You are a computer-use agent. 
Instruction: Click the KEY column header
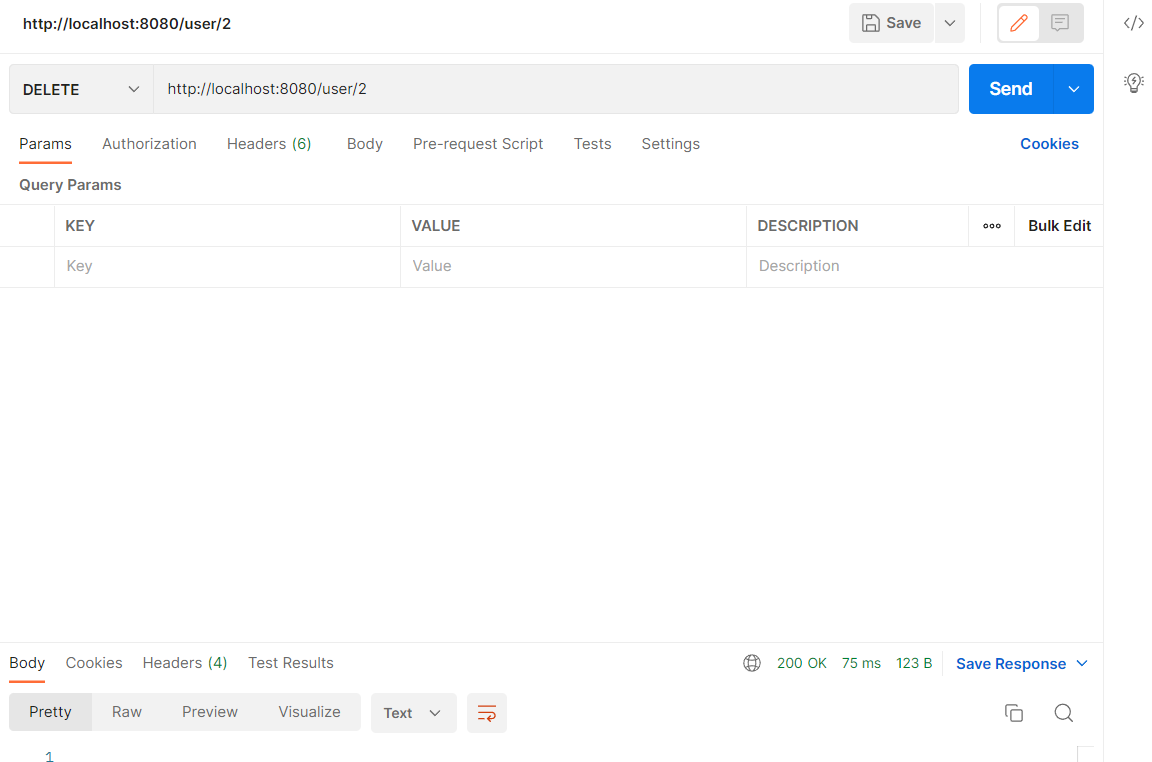[x=80, y=226]
